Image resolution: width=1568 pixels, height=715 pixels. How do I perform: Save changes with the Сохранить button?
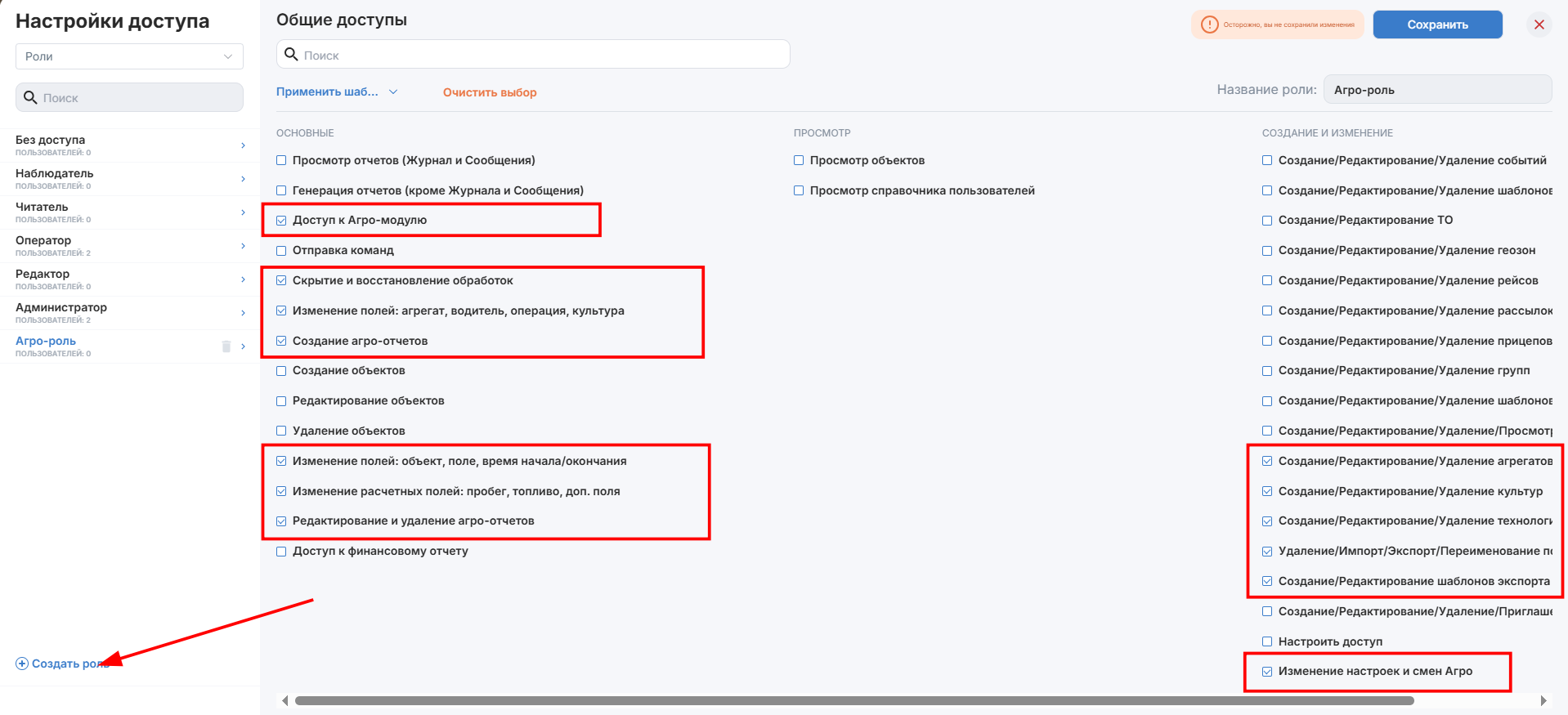point(1437,25)
